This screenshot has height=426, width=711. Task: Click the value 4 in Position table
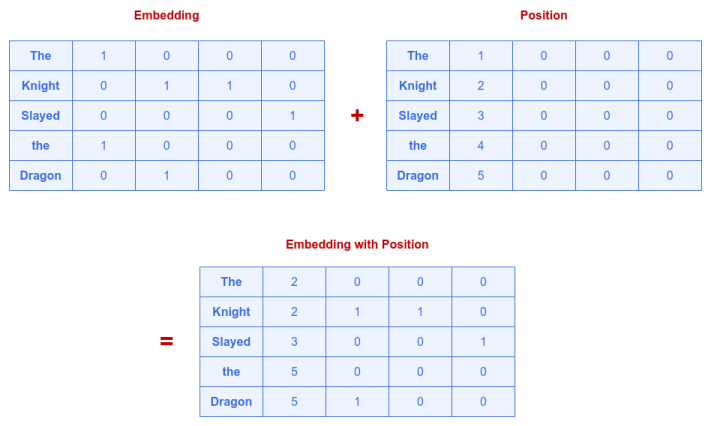pyautogui.click(x=481, y=146)
